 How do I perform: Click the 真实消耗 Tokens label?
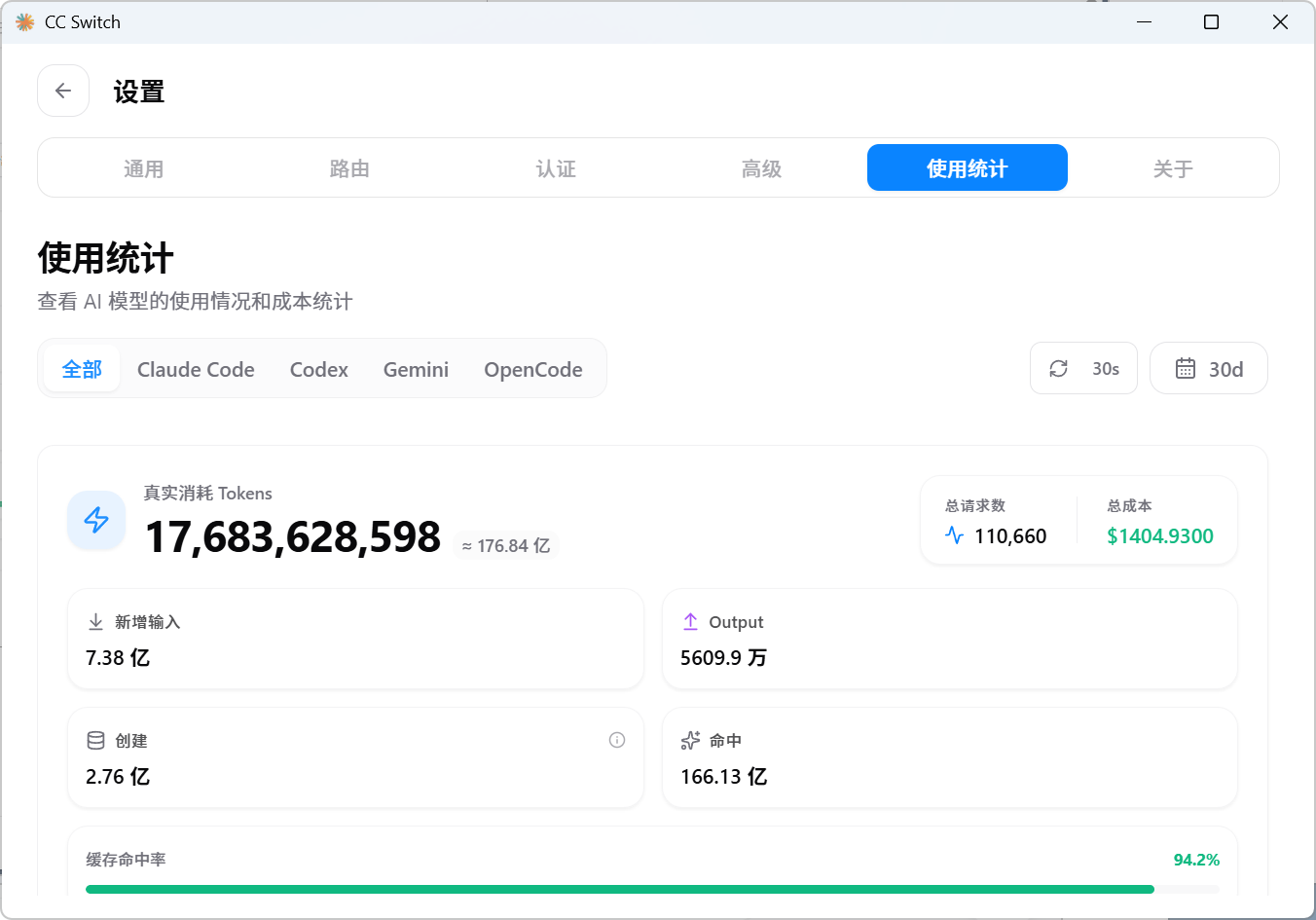pos(208,493)
